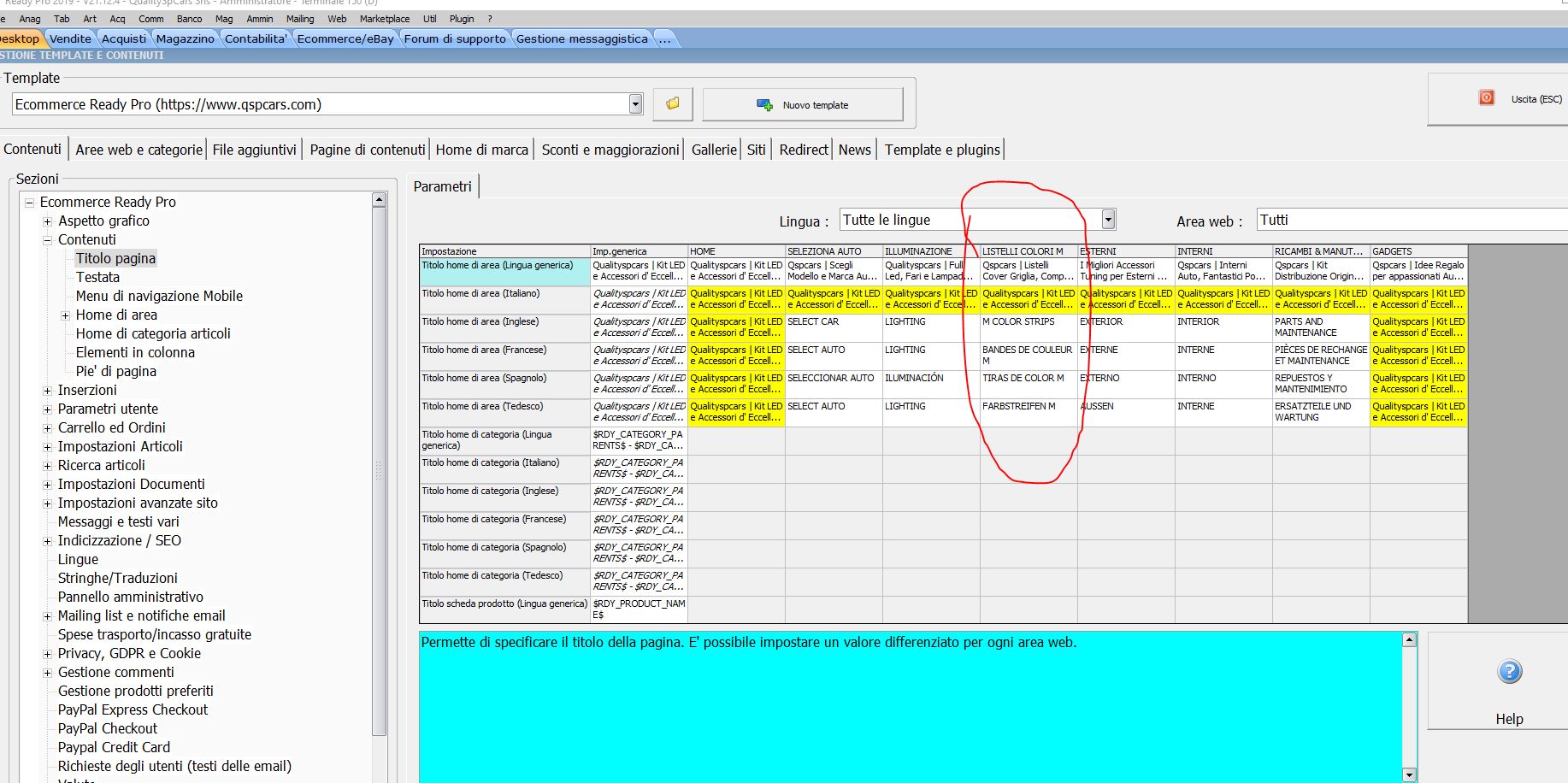The height and width of the screenshot is (783, 1568).
Task: Open the Plugin menu
Action: point(462,19)
